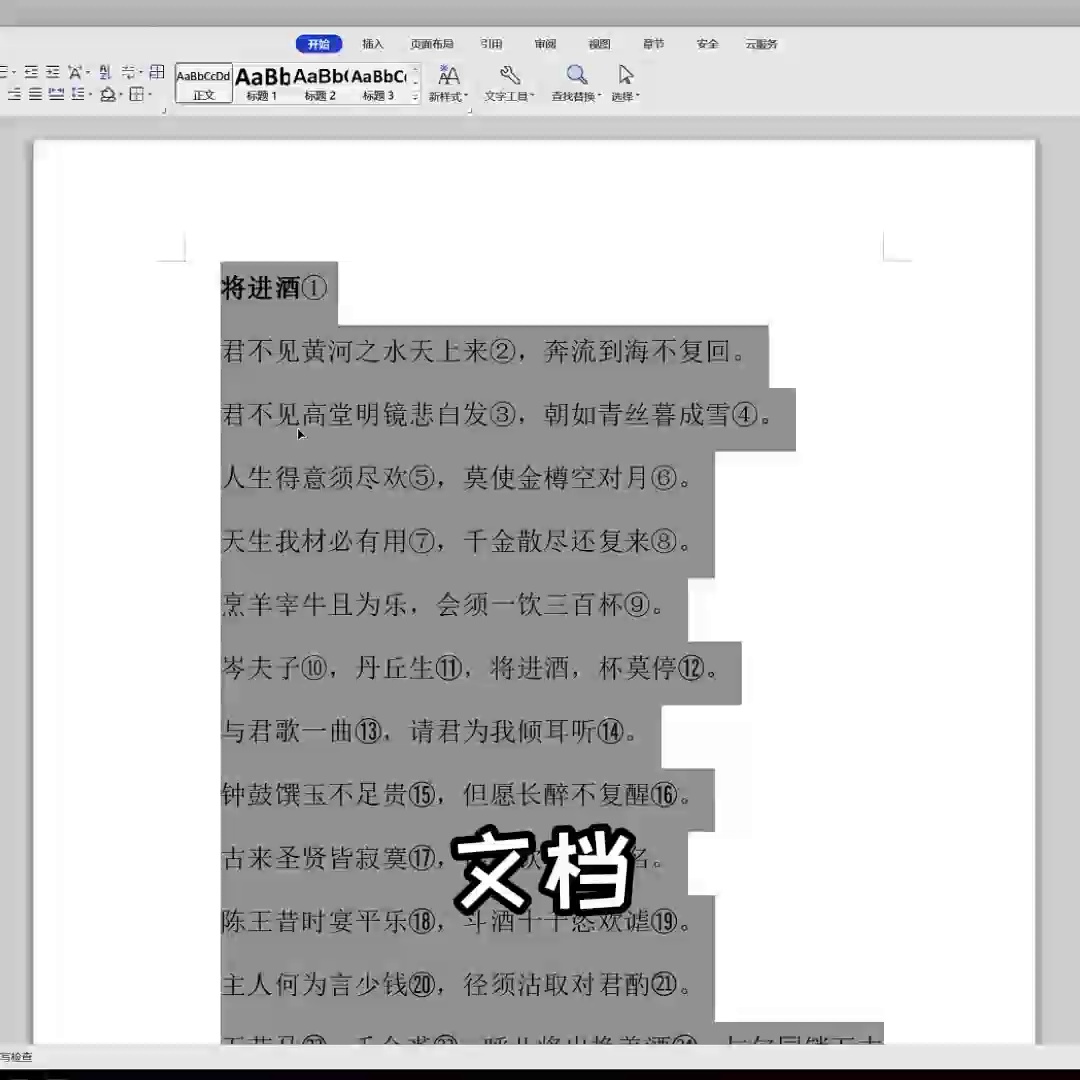This screenshot has height=1080, width=1080.
Task: Open the spell check (拼写检查) in status bar
Action: click(15, 1057)
